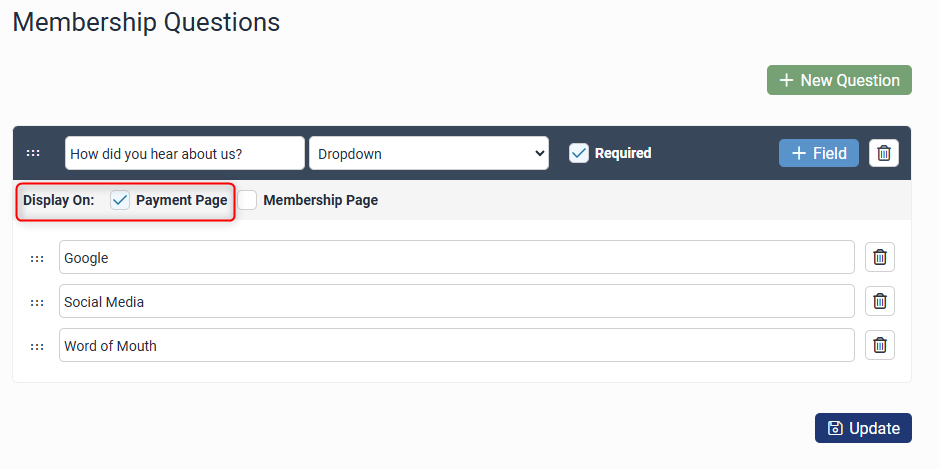Viewport: 940px width, 469px height.
Task: Click into the Word of Mouth field
Action: point(456,345)
